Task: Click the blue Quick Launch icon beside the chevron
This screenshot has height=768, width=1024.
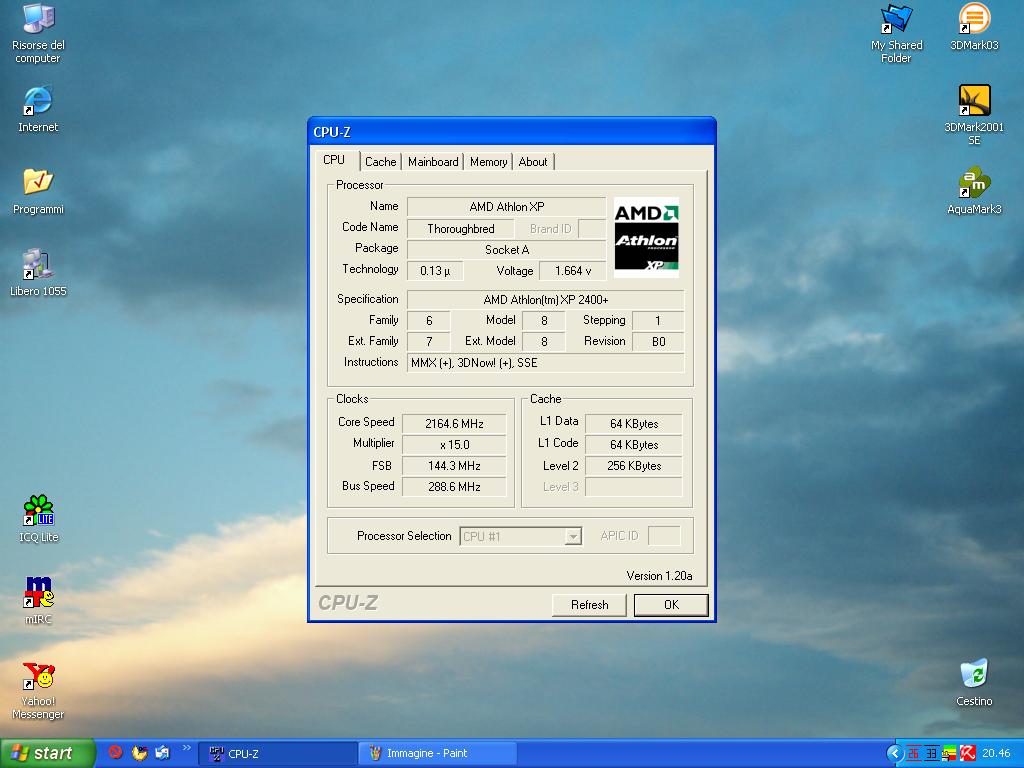Action: [x=162, y=752]
